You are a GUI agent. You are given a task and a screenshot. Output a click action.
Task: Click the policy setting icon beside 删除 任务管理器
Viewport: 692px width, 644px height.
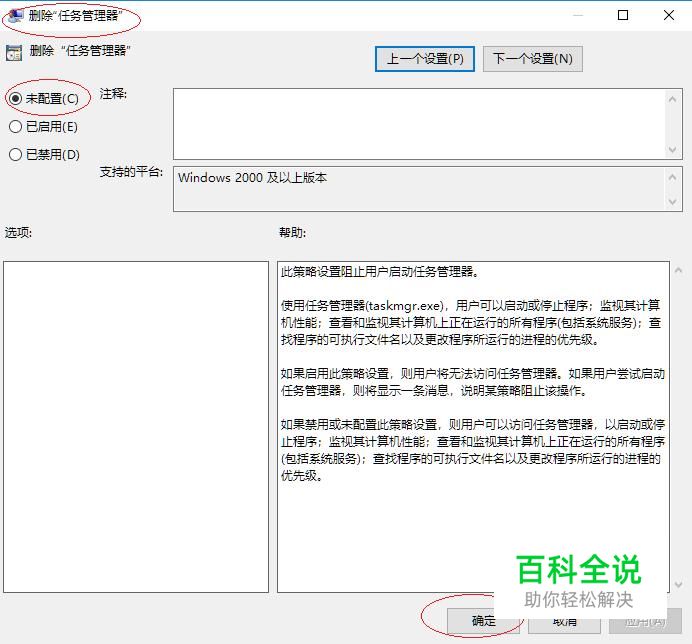click(14, 53)
